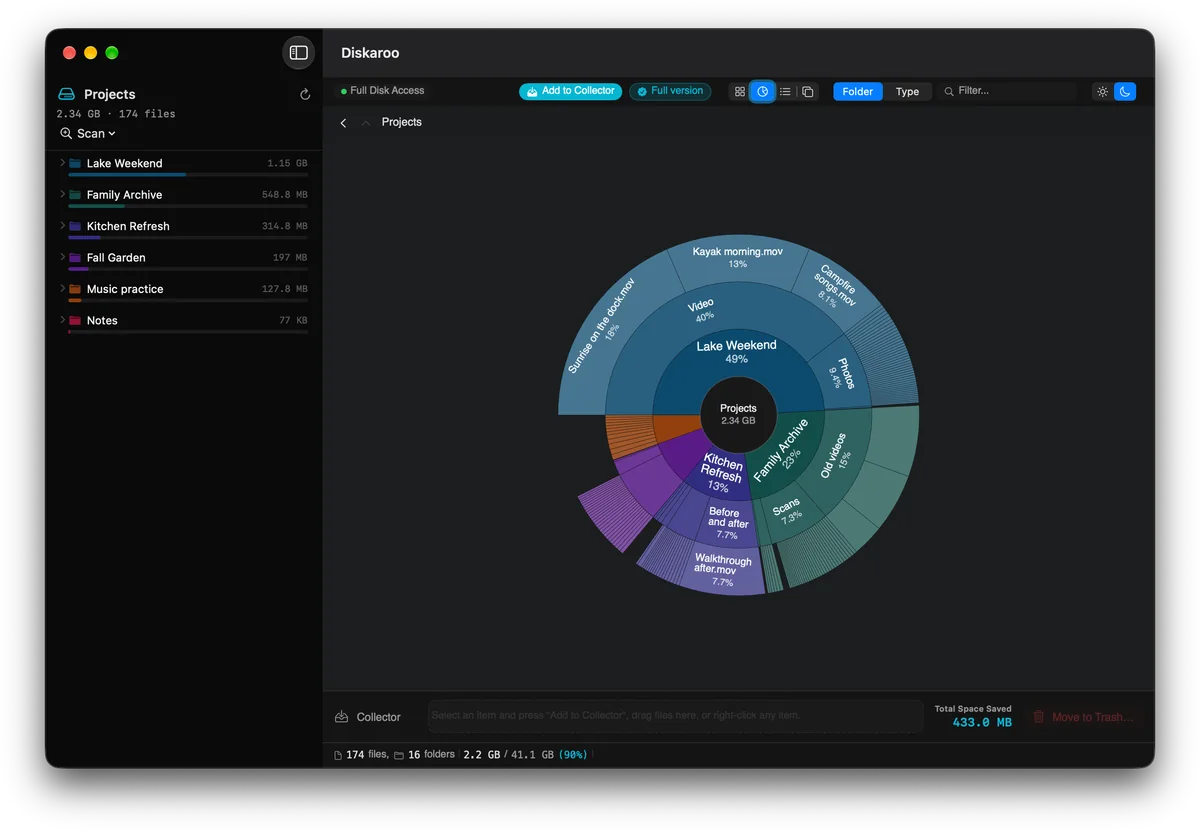Click the Projects disk drive icon
1200x830 pixels.
point(66,94)
